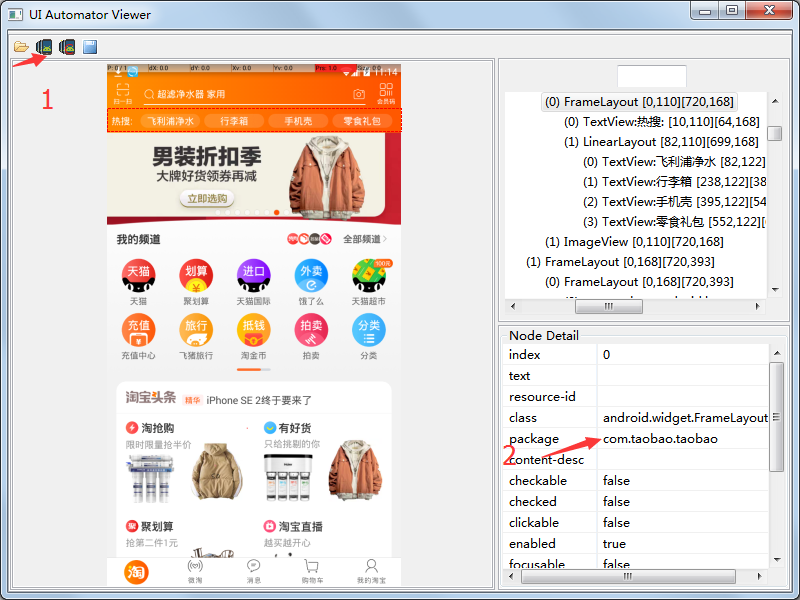The image size is (800, 600).
Task: Select the 飞猪旅行 channel icon
Action: (x=196, y=330)
